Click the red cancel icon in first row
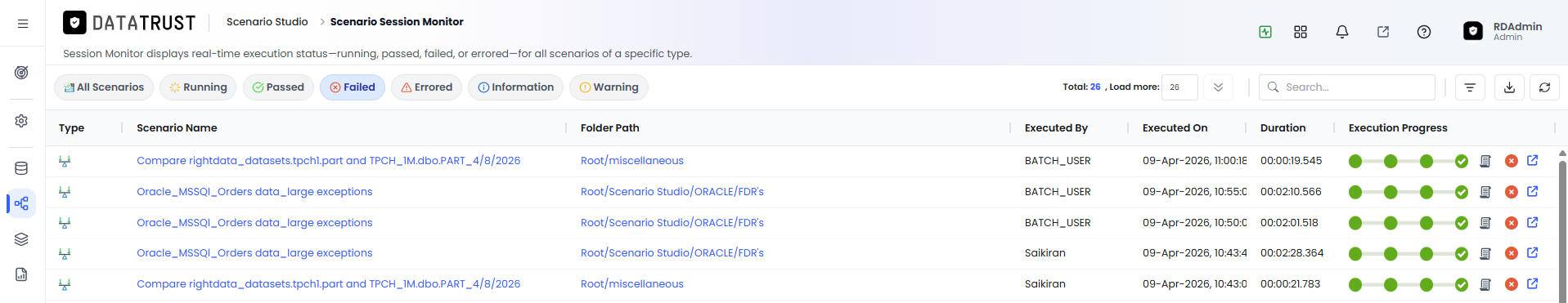Screen dimensions: 1568x303 pos(1511,161)
